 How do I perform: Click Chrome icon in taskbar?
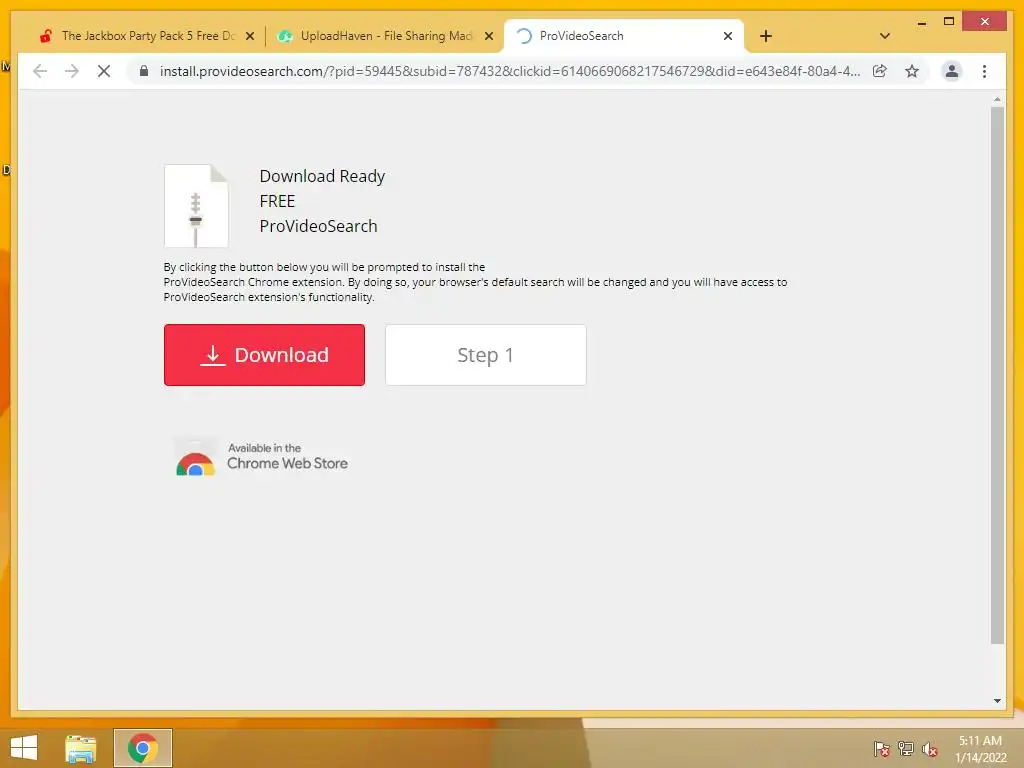click(142, 748)
